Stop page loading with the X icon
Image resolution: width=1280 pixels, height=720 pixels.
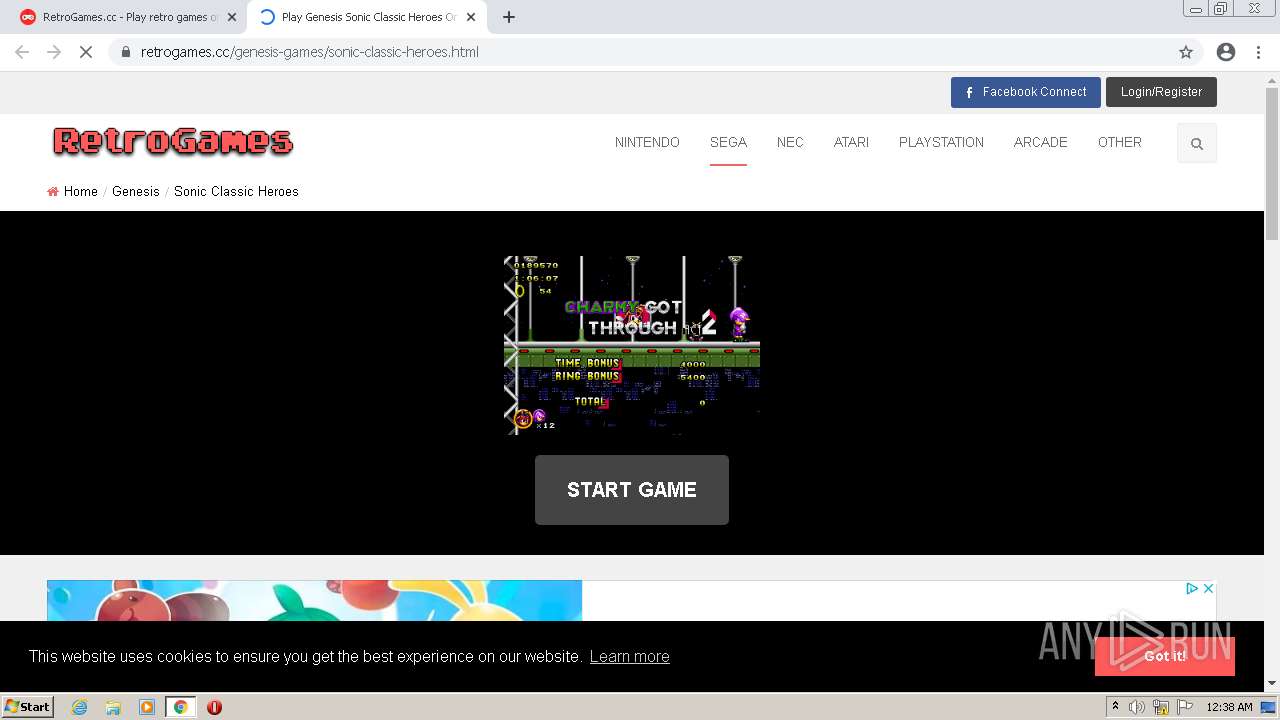point(86,52)
